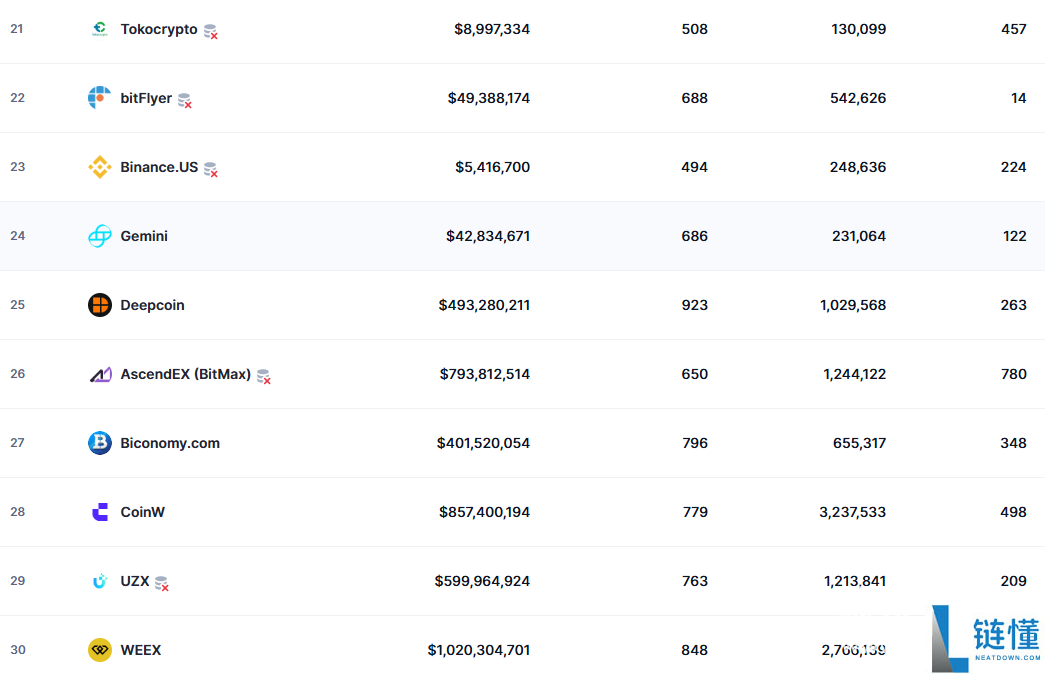Click Binance.US volume $5,416,700
1045x674 pixels.
(x=493, y=167)
